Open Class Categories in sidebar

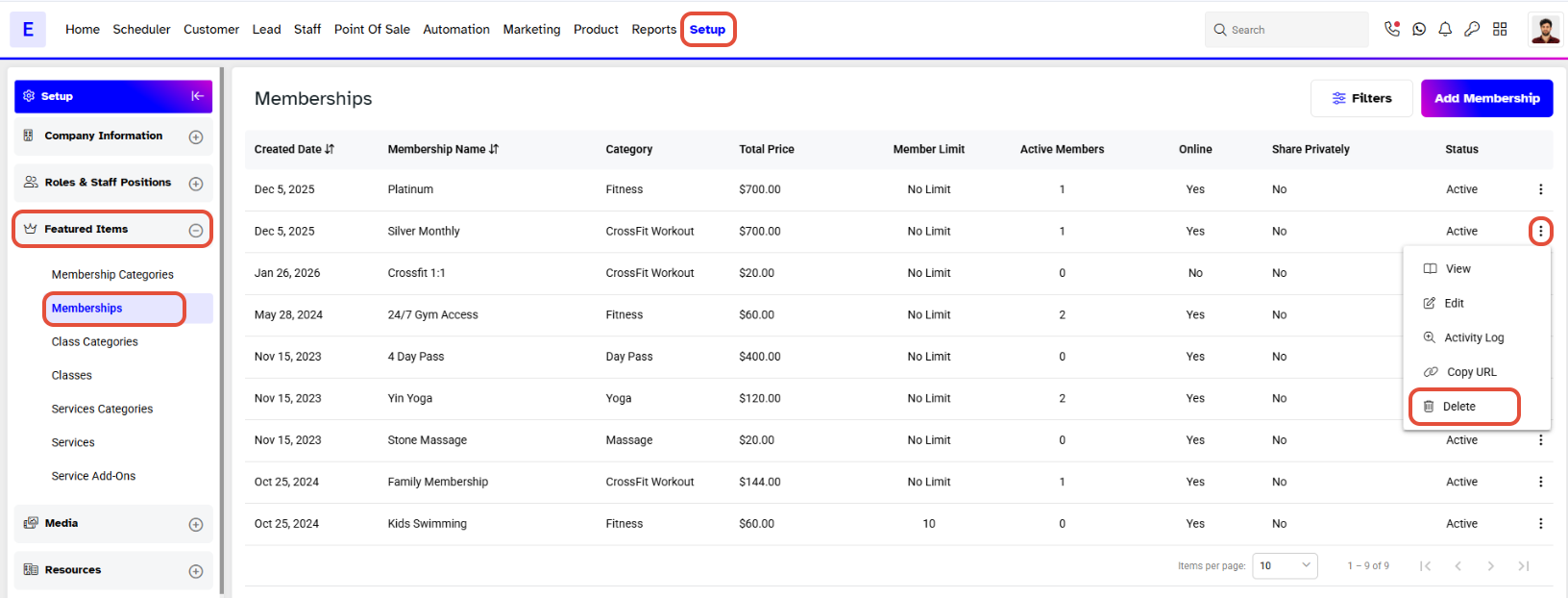(94, 342)
